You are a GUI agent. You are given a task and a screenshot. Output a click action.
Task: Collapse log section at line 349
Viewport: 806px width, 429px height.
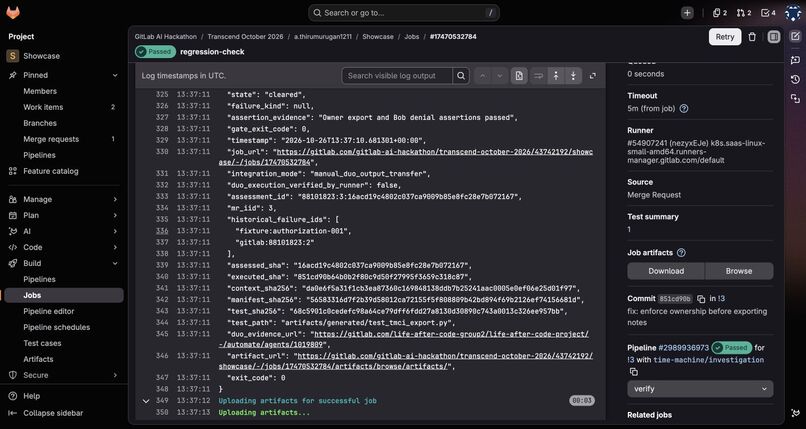(x=146, y=401)
